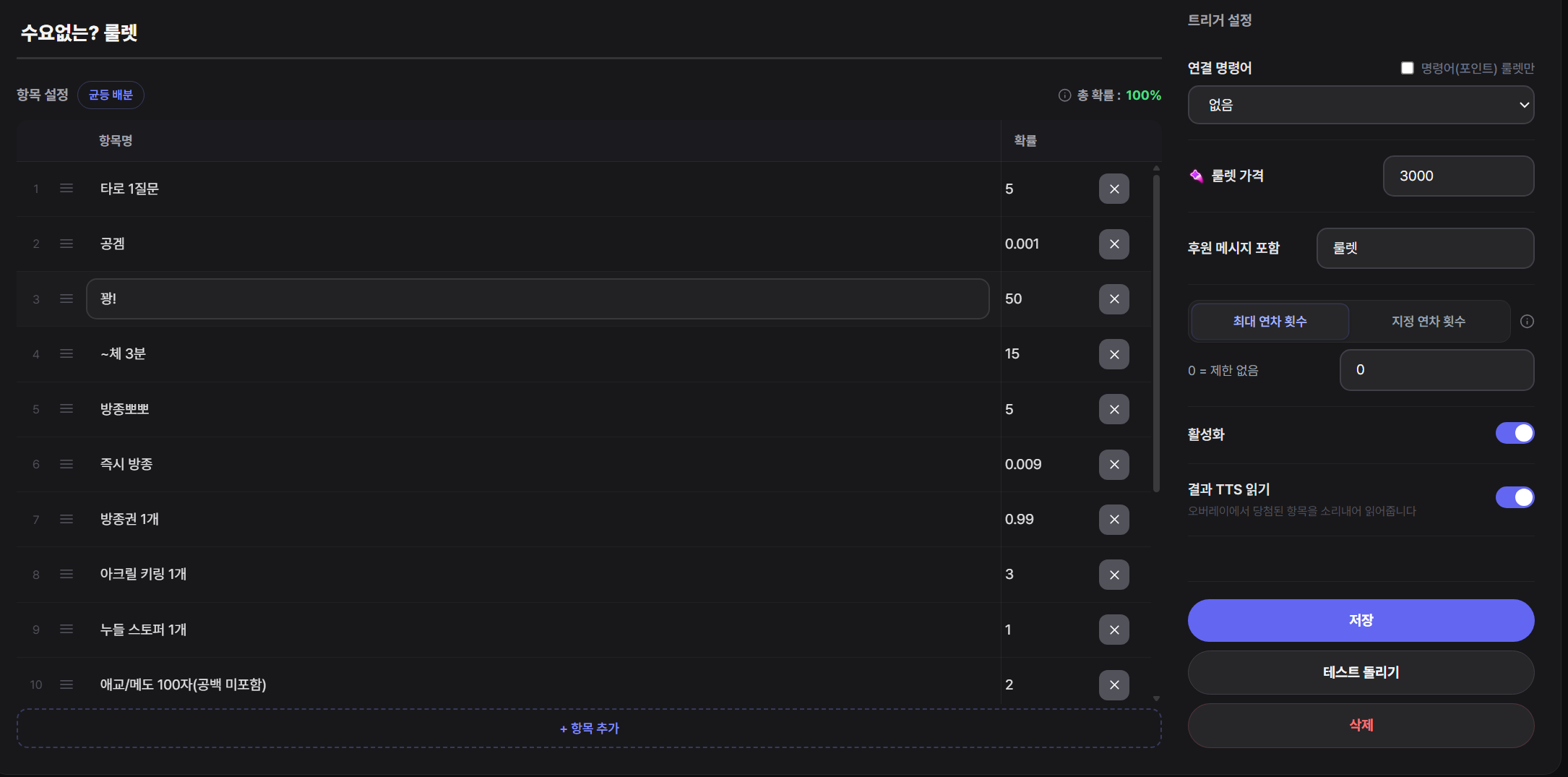Click the probability 50 of 꽝!
The height and width of the screenshot is (777, 1568).
click(x=1013, y=299)
